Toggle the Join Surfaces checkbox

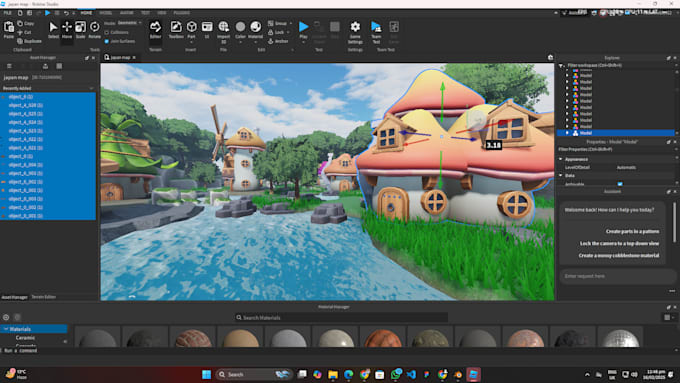(x=107, y=41)
